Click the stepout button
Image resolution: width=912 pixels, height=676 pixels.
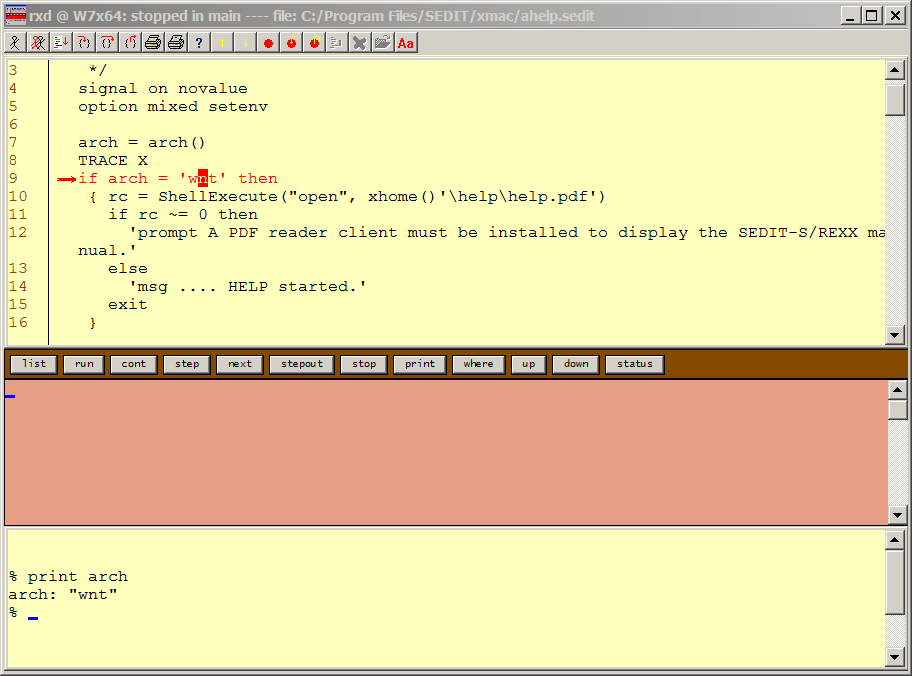tap(302, 364)
